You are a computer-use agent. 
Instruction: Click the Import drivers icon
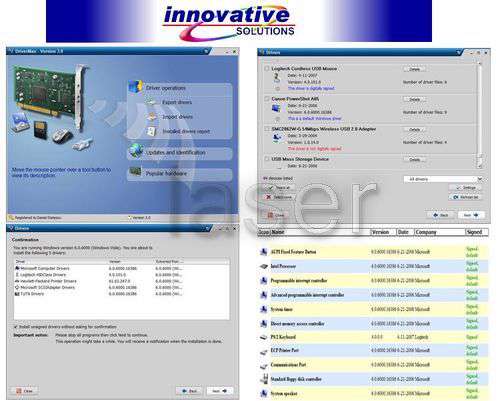point(152,116)
